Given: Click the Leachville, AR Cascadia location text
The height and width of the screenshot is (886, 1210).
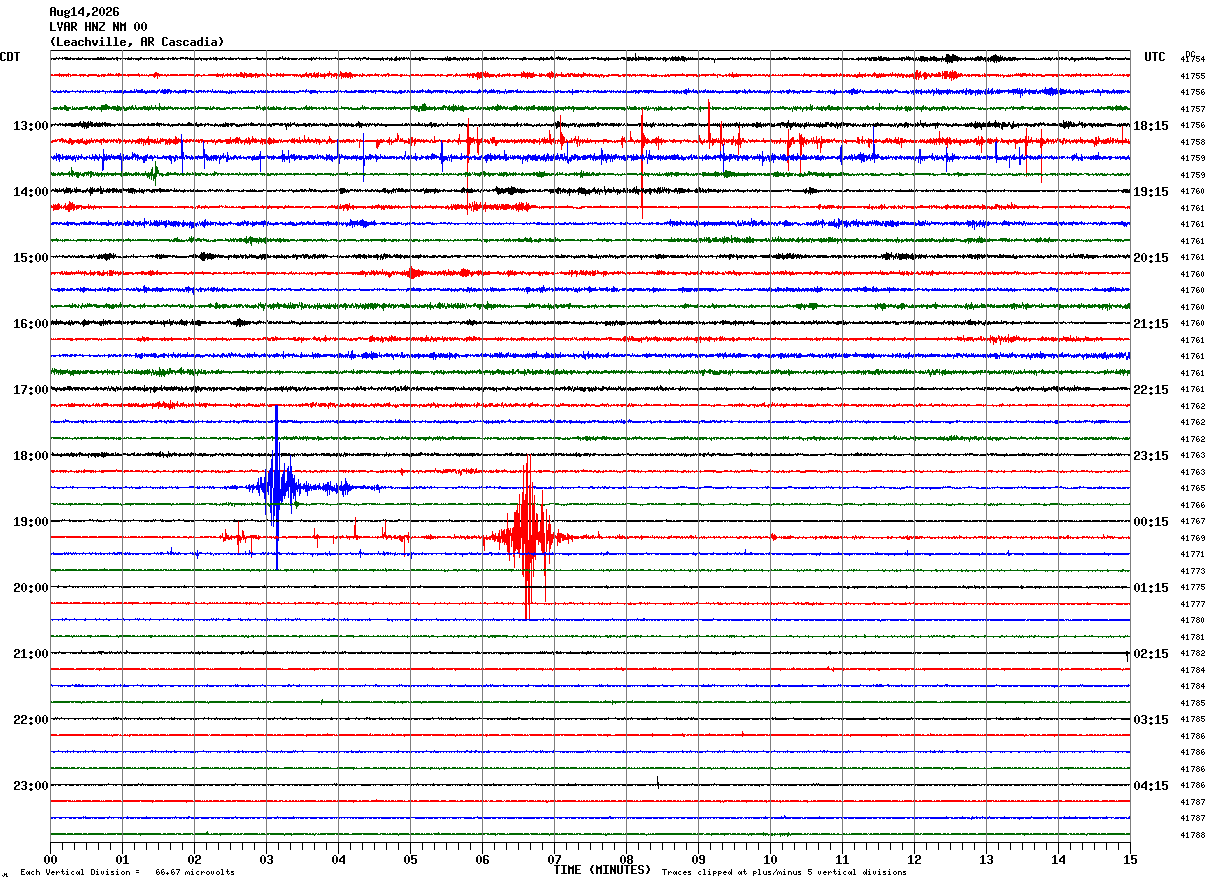Looking at the screenshot, I should tap(137, 42).
